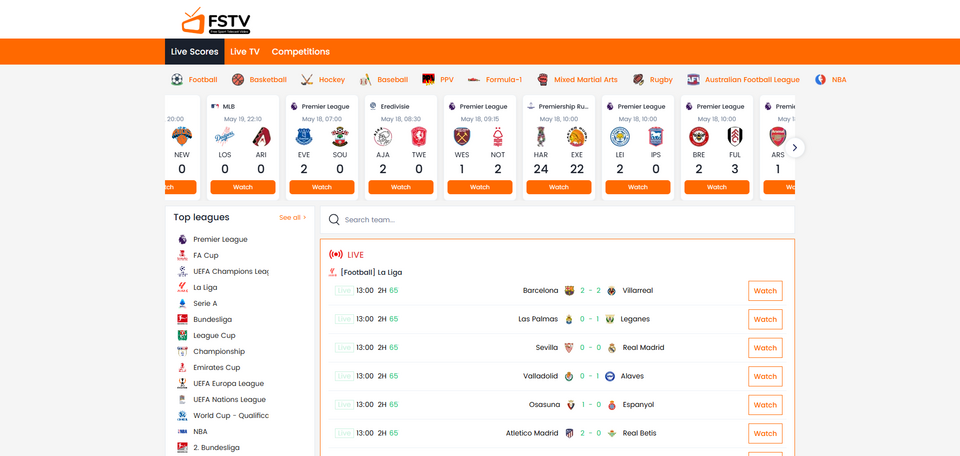The image size is (960, 456).
Task: Click the Atletico Madrid crest in live list
Action: (x=569, y=433)
